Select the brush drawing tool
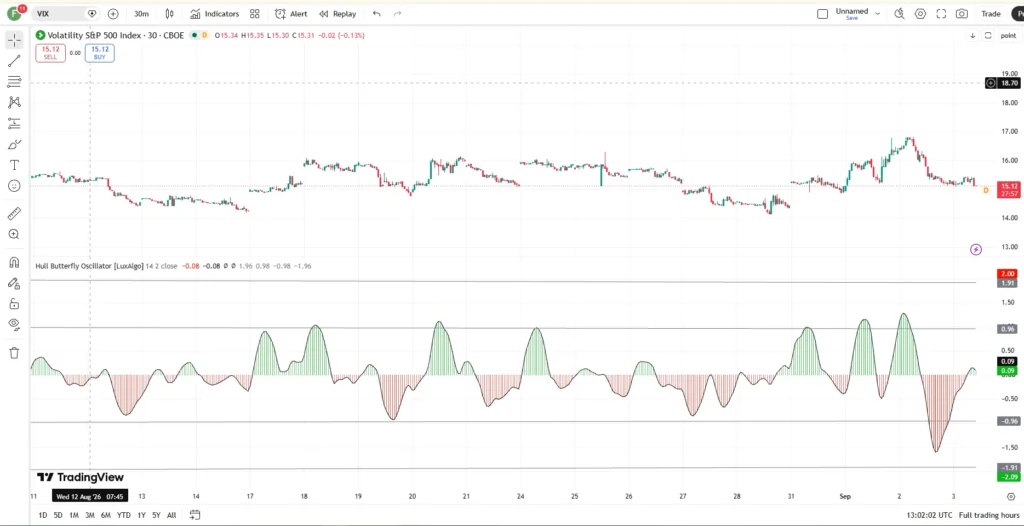This screenshot has width=1024, height=526. 14,144
